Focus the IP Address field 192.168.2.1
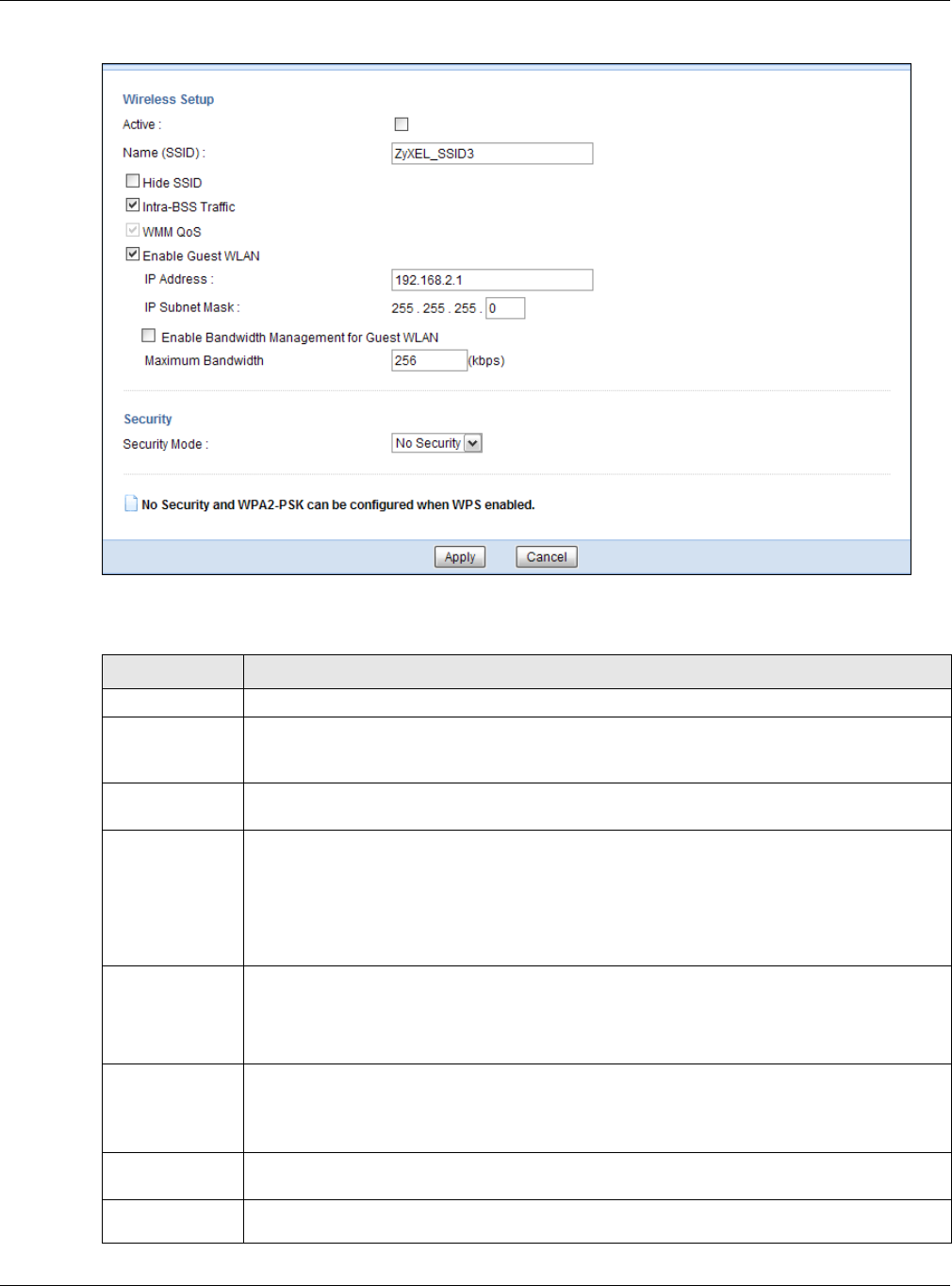The image size is (952, 1286). [492, 280]
